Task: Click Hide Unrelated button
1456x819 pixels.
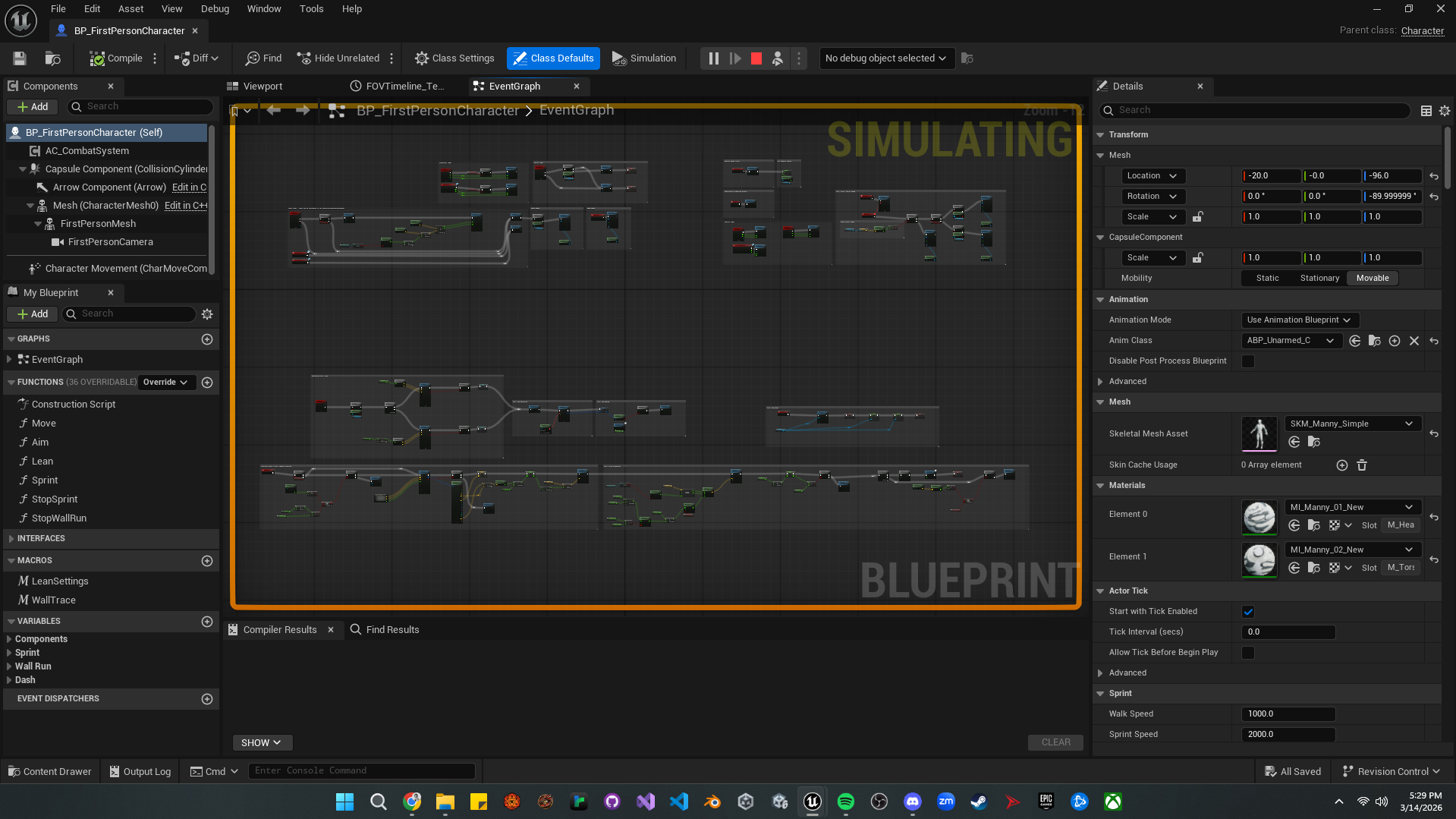Action: tap(338, 58)
